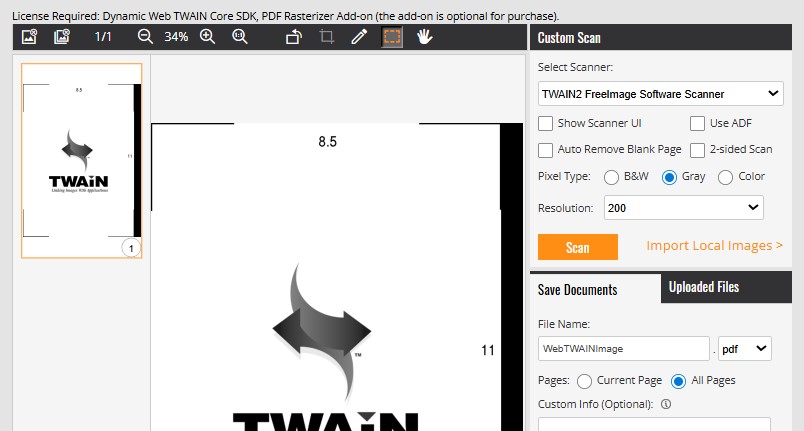Viewport: 804px width, 431px height.
Task: Choose Color pixel type
Action: pyautogui.click(x=725, y=177)
